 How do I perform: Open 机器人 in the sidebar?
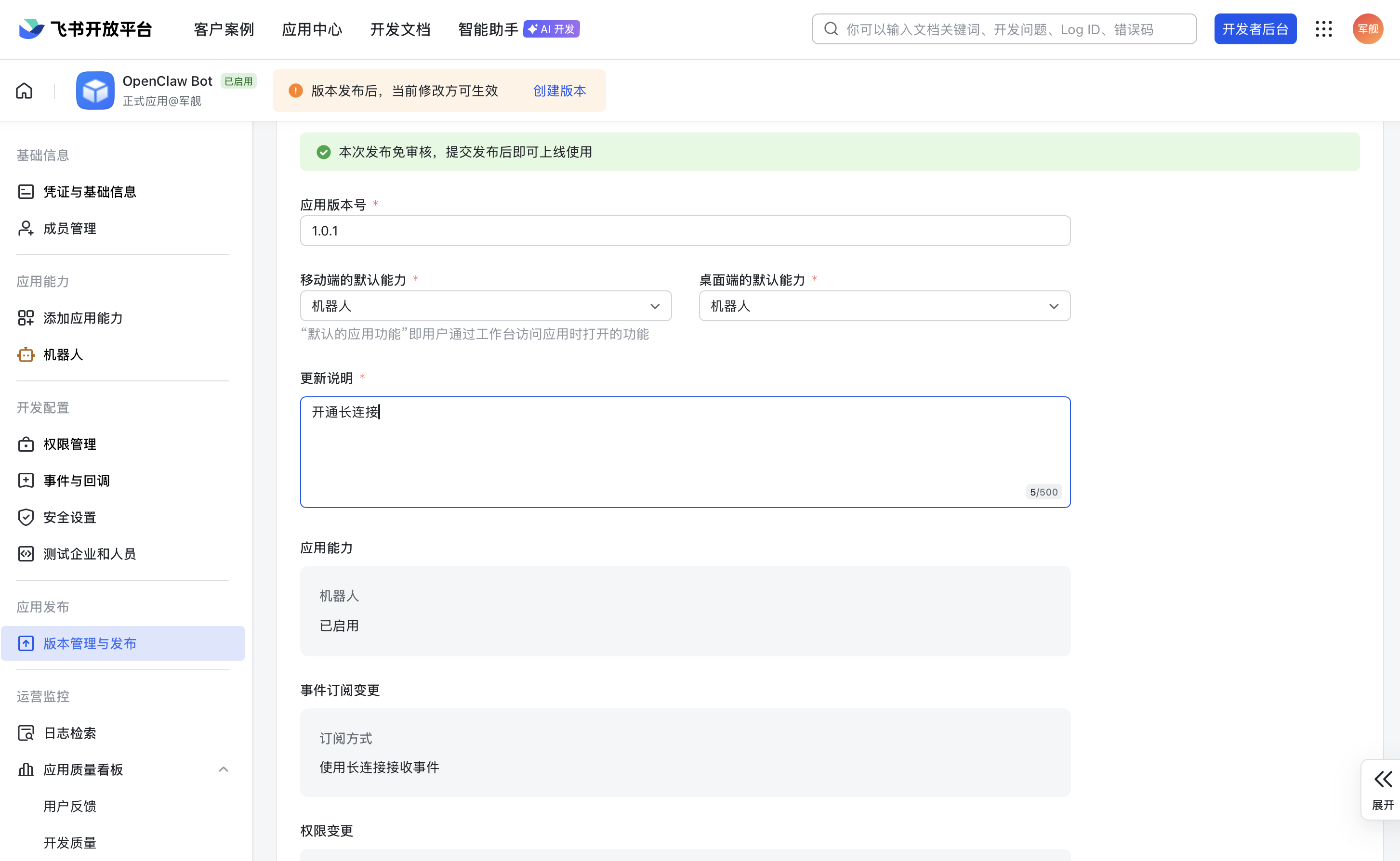63,355
